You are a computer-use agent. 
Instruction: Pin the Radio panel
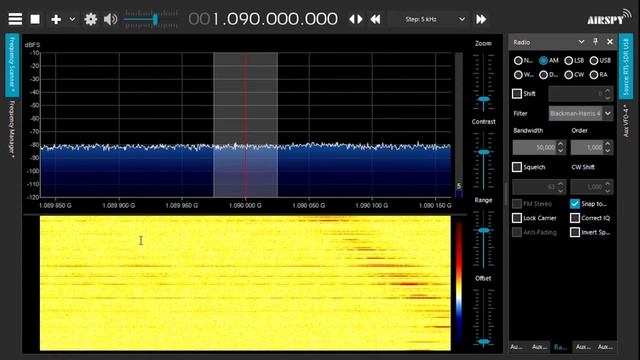596,42
